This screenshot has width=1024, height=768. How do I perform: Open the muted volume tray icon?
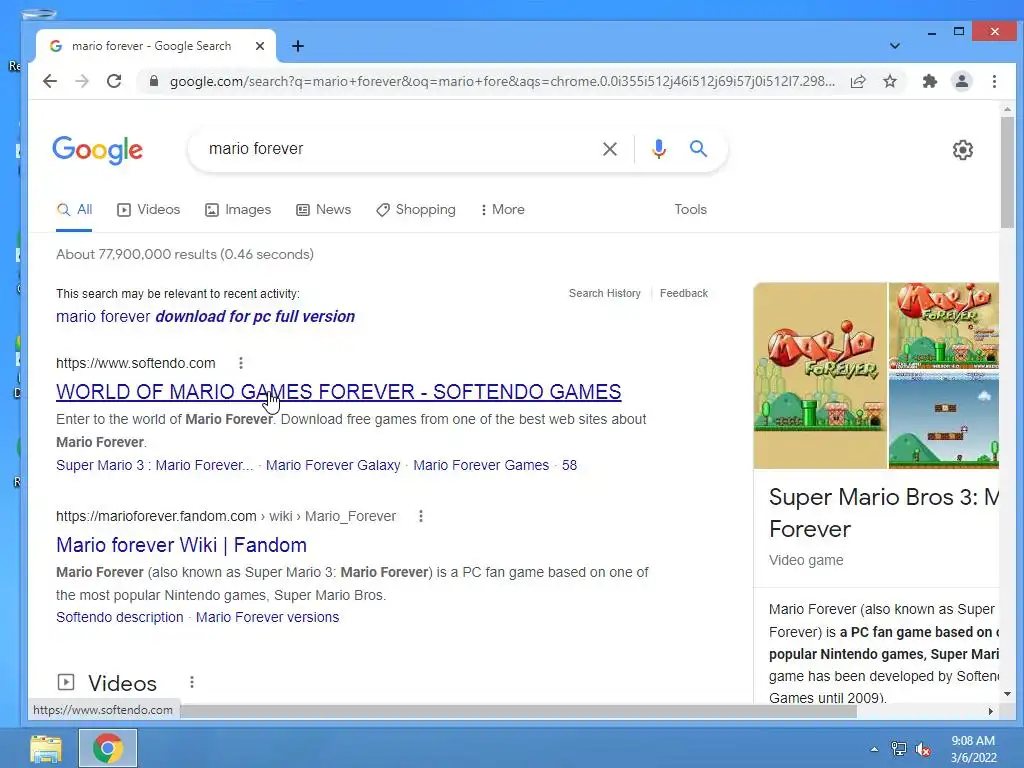pyautogui.click(x=923, y=749)
